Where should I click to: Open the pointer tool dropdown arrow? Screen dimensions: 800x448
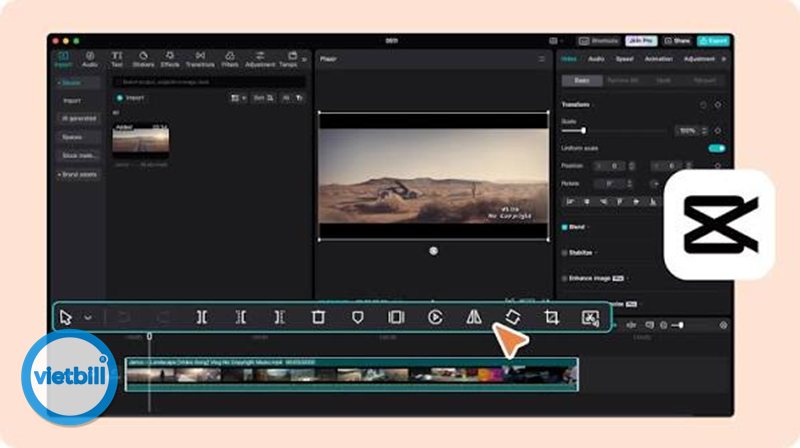[88, 317]
